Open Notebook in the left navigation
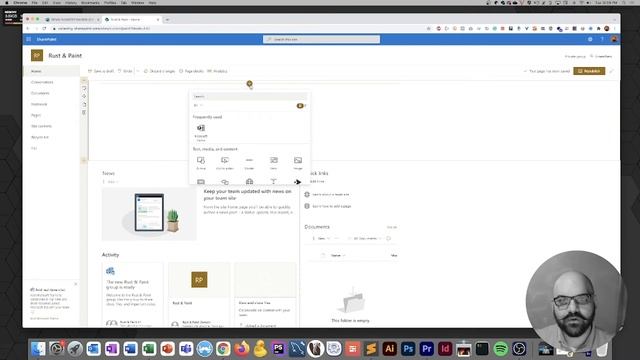Screen dimensions: 640x360 pyautogui.click(x=39, y=104)
